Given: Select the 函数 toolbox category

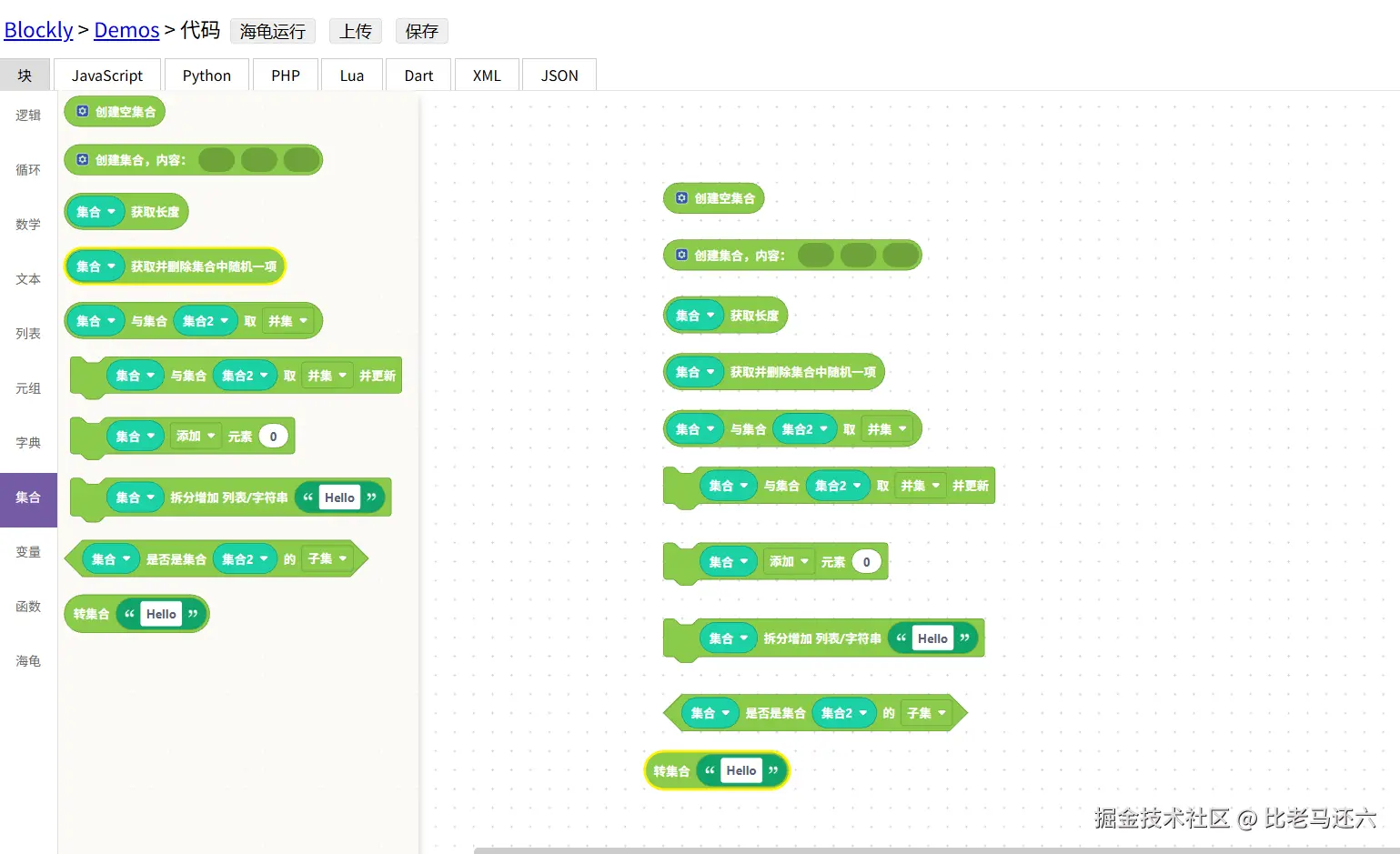Looking at the screenshot, I should point(28,607).
